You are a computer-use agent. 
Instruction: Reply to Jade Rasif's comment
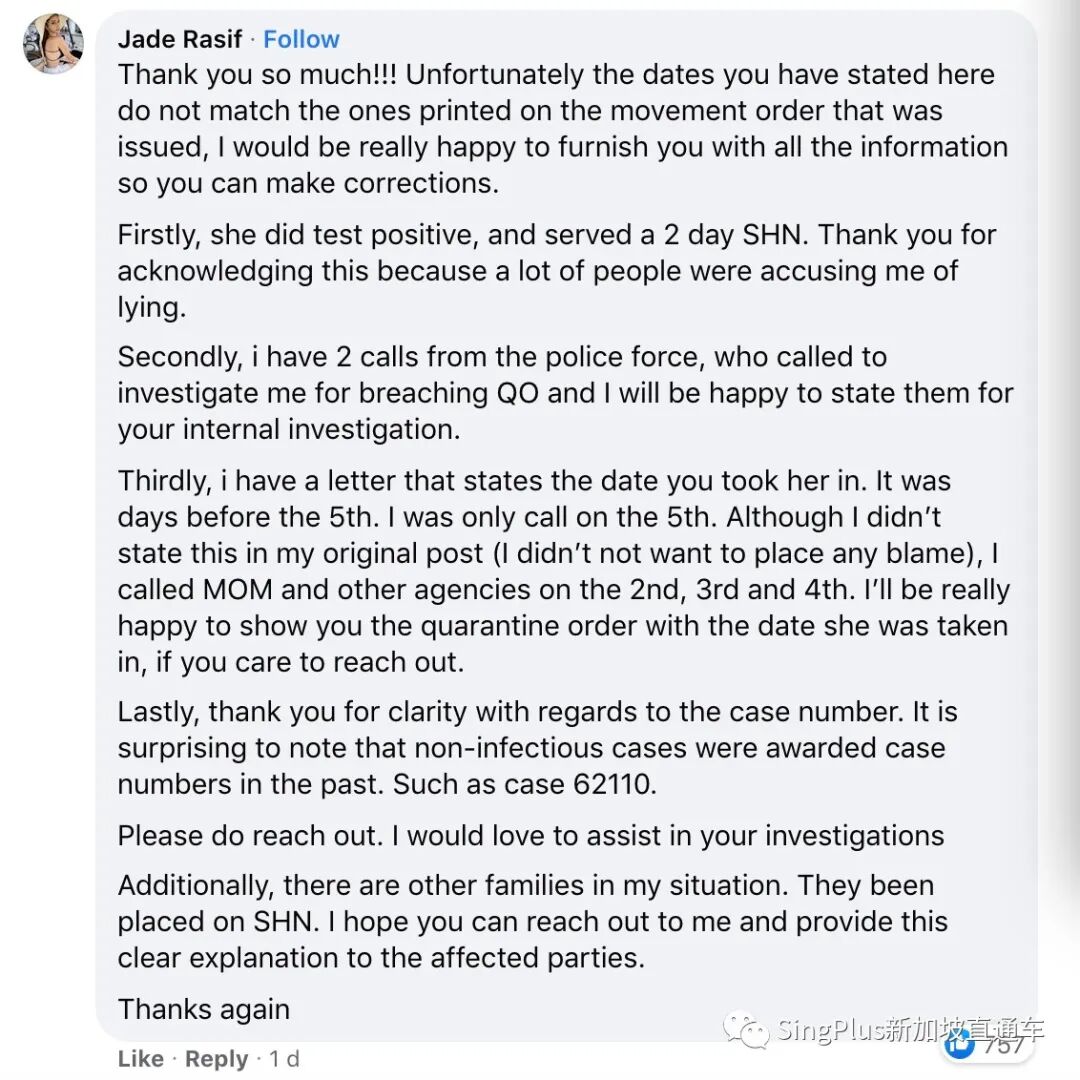(216, 1058)
